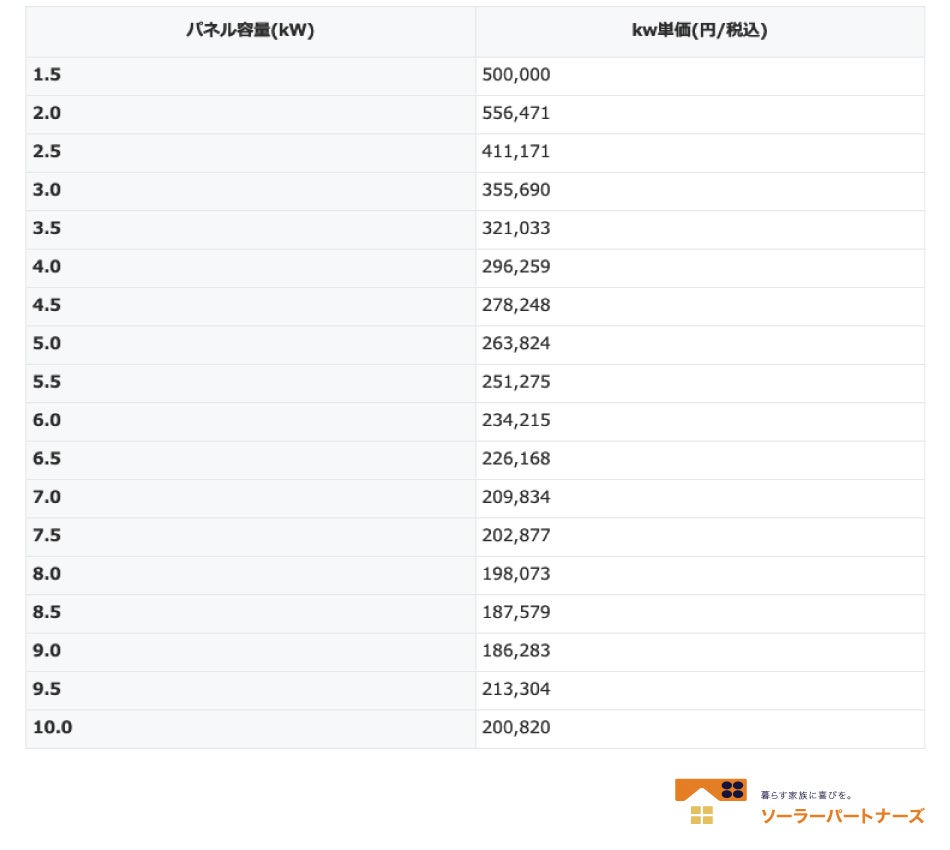This screenshot has height=850, width=950.
Task: Click the 355,690 price cell
Action: tap(516, 190)
